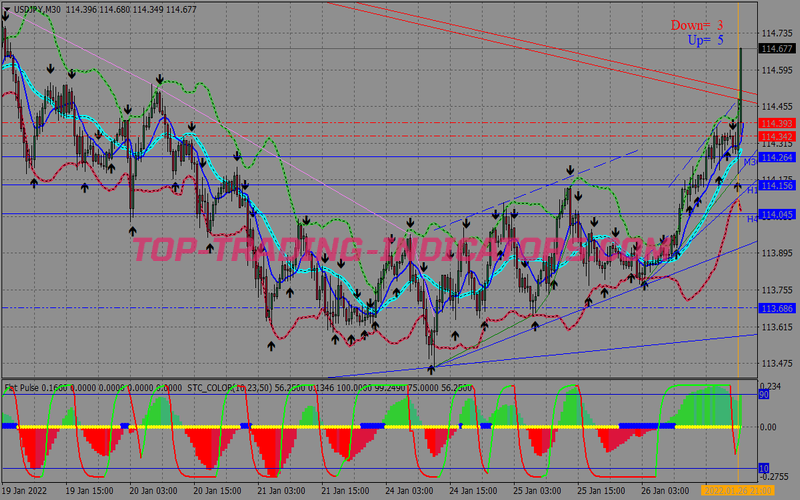Click the 113.755 price scale value
The height and width of the screenshot is (500, 800).
point(777,290)
